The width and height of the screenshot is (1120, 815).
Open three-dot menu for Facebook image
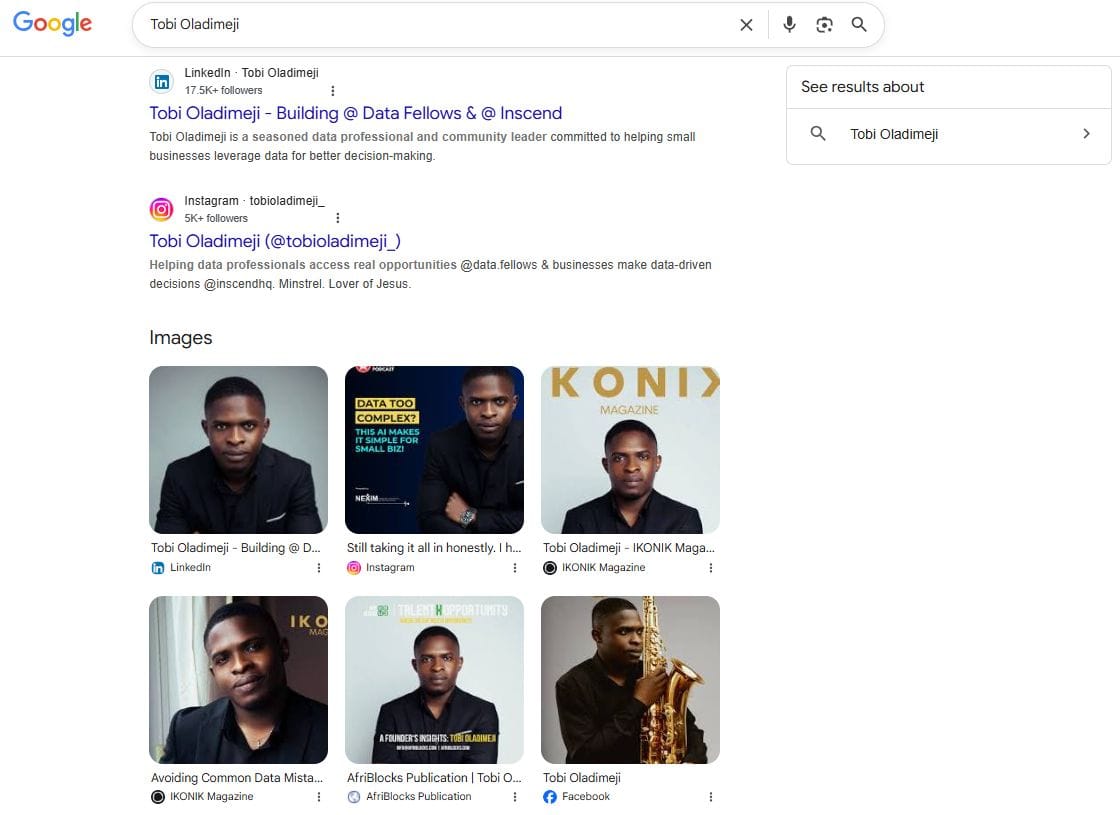click(x=711, y=797)
